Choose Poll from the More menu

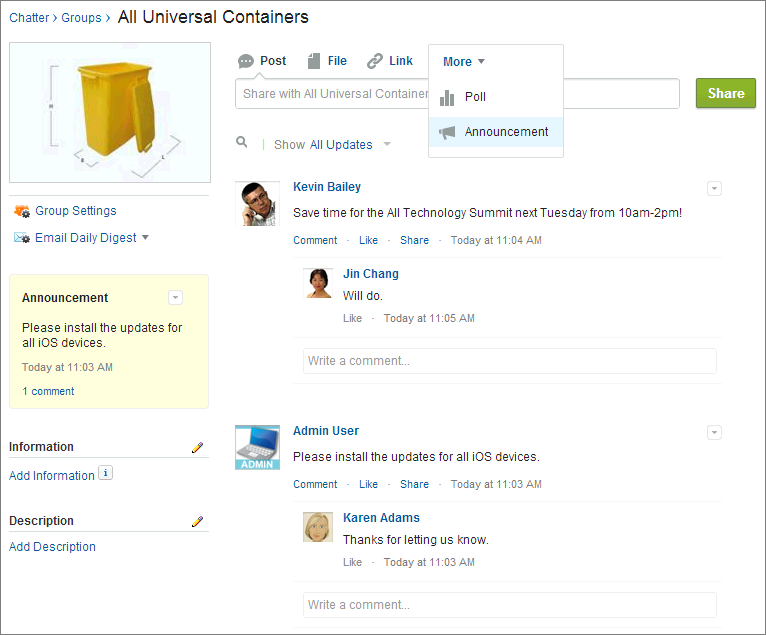[x=474, y=97]
